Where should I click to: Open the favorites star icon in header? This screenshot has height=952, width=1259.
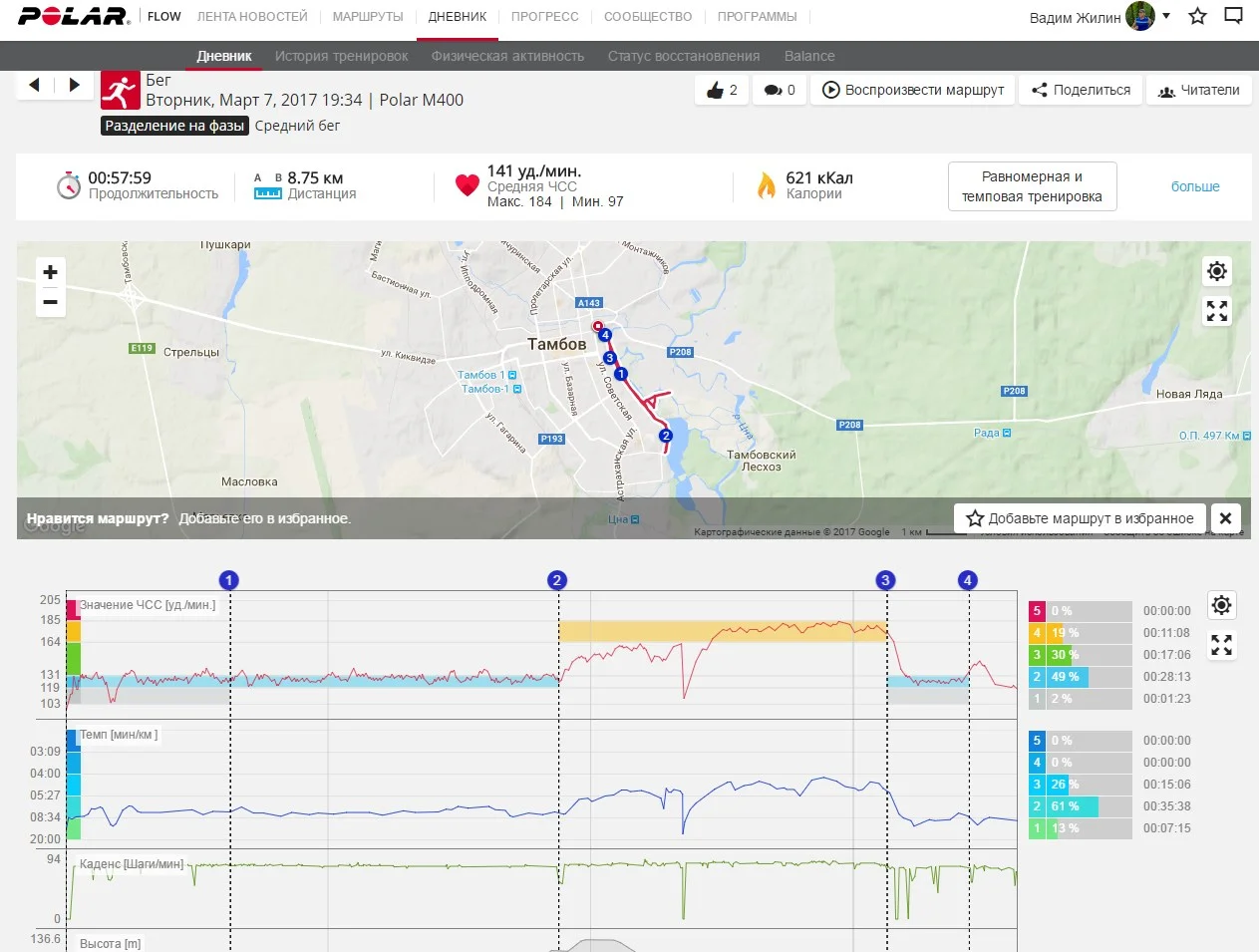[1198, 16]
